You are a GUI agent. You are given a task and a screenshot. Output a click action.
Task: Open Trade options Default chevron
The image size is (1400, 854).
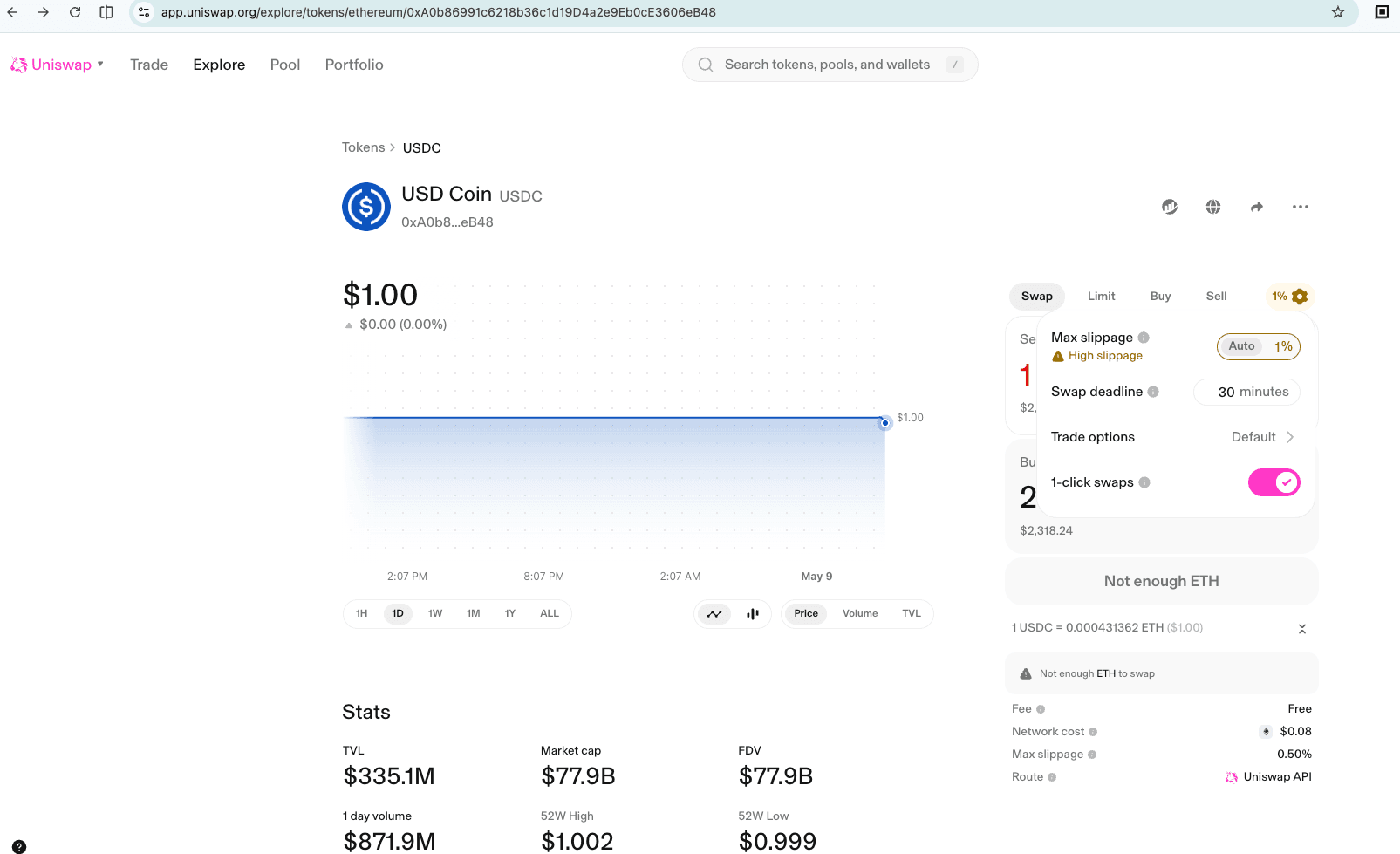(1290, 437)
